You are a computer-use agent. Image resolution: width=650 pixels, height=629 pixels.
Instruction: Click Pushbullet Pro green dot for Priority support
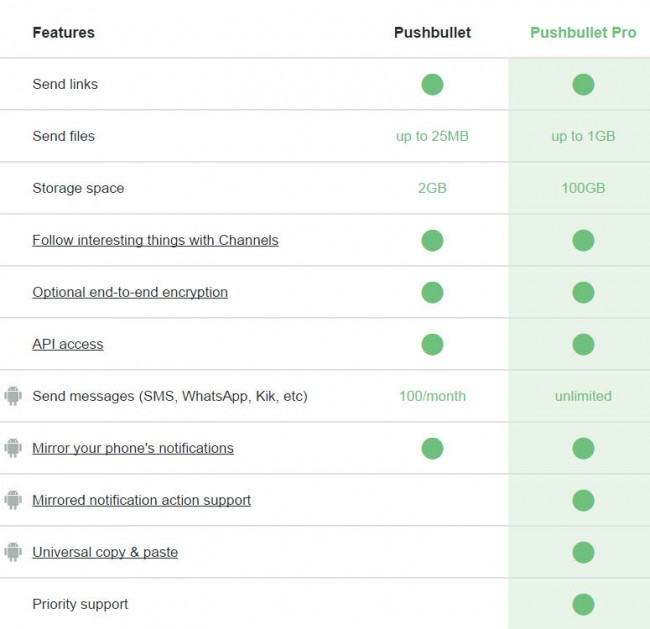(583, 604)
